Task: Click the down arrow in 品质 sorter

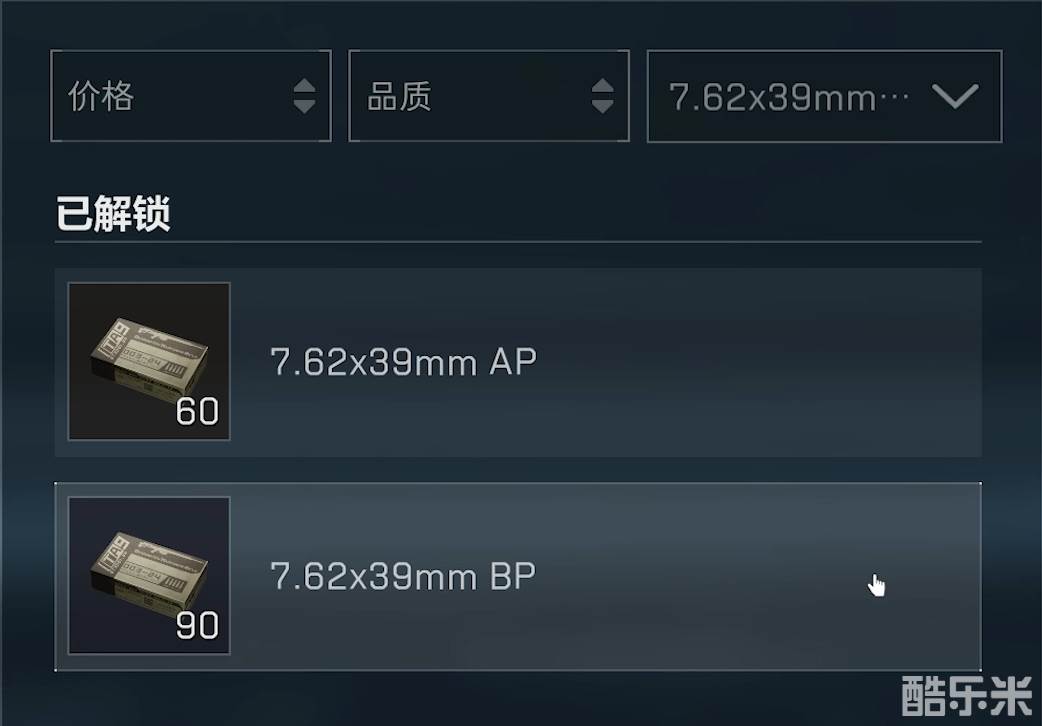Action: click(x=603, y=106)
